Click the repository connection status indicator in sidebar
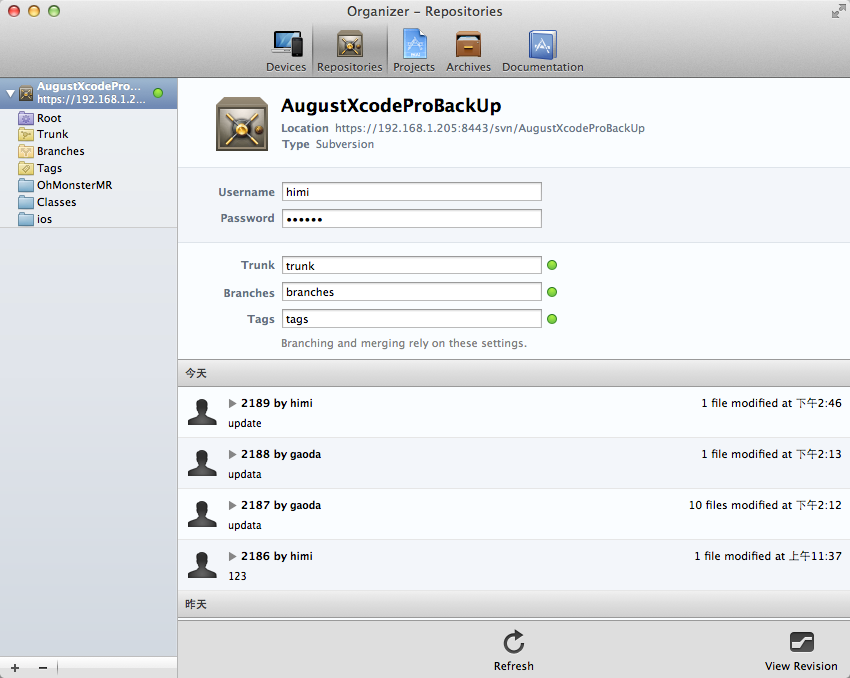The image size is (850, 678). tap(158, 93)
